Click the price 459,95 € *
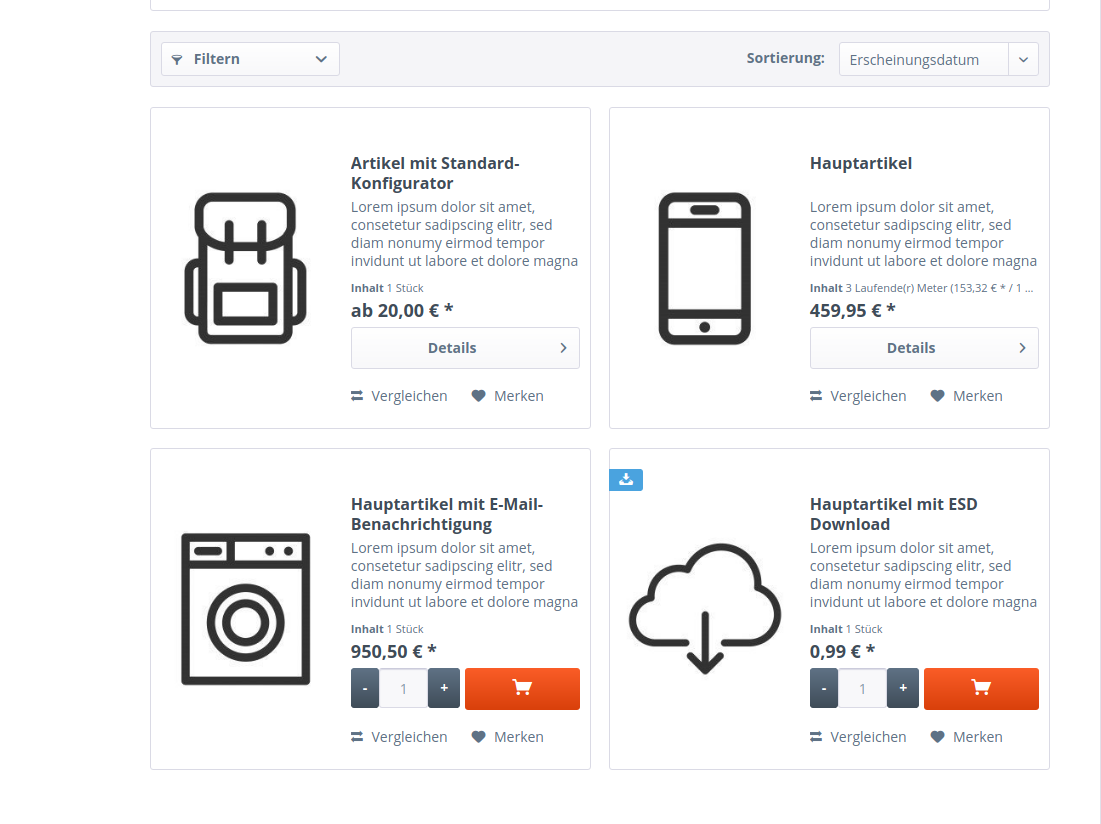 (x=852, y=310)
